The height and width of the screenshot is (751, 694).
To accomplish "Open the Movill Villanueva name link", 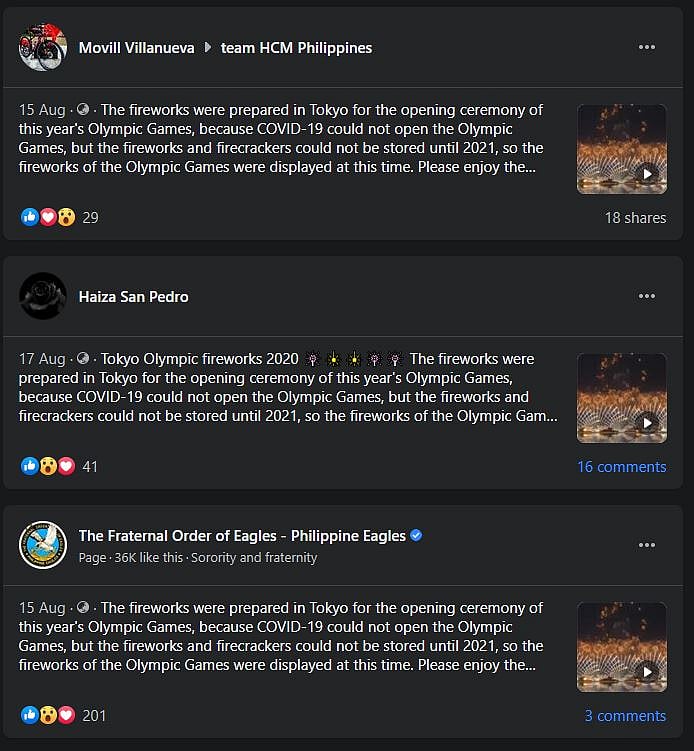I will pos(137,48).
